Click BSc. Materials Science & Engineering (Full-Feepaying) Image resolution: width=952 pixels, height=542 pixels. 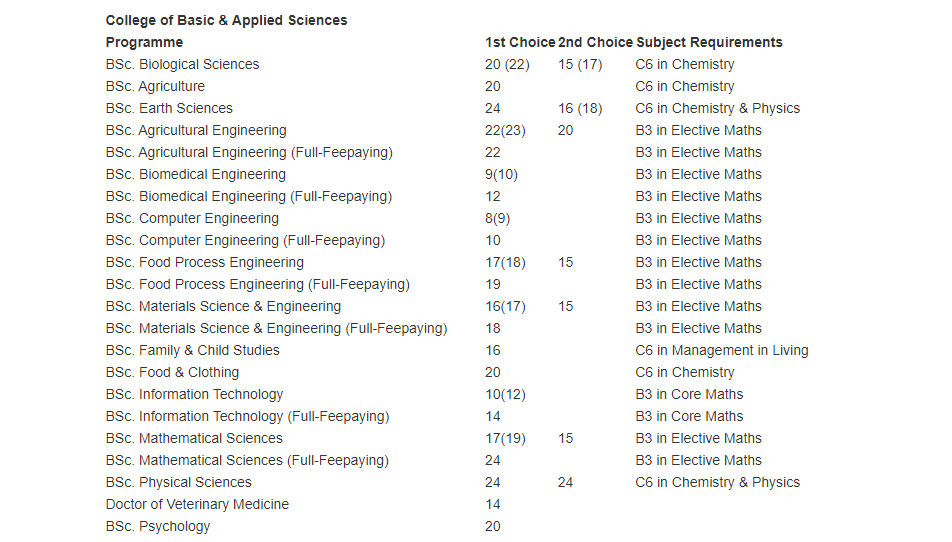point(276,328)
